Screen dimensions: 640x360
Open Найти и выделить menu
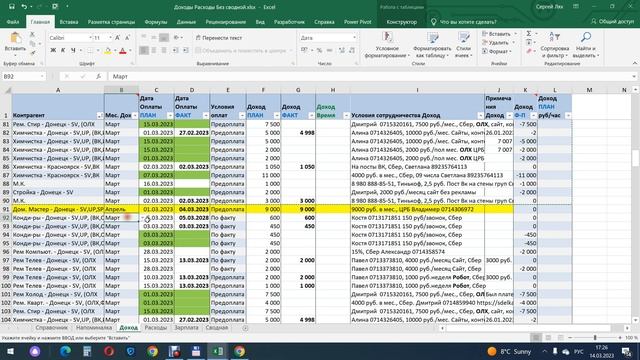click(x=586, y=45)
